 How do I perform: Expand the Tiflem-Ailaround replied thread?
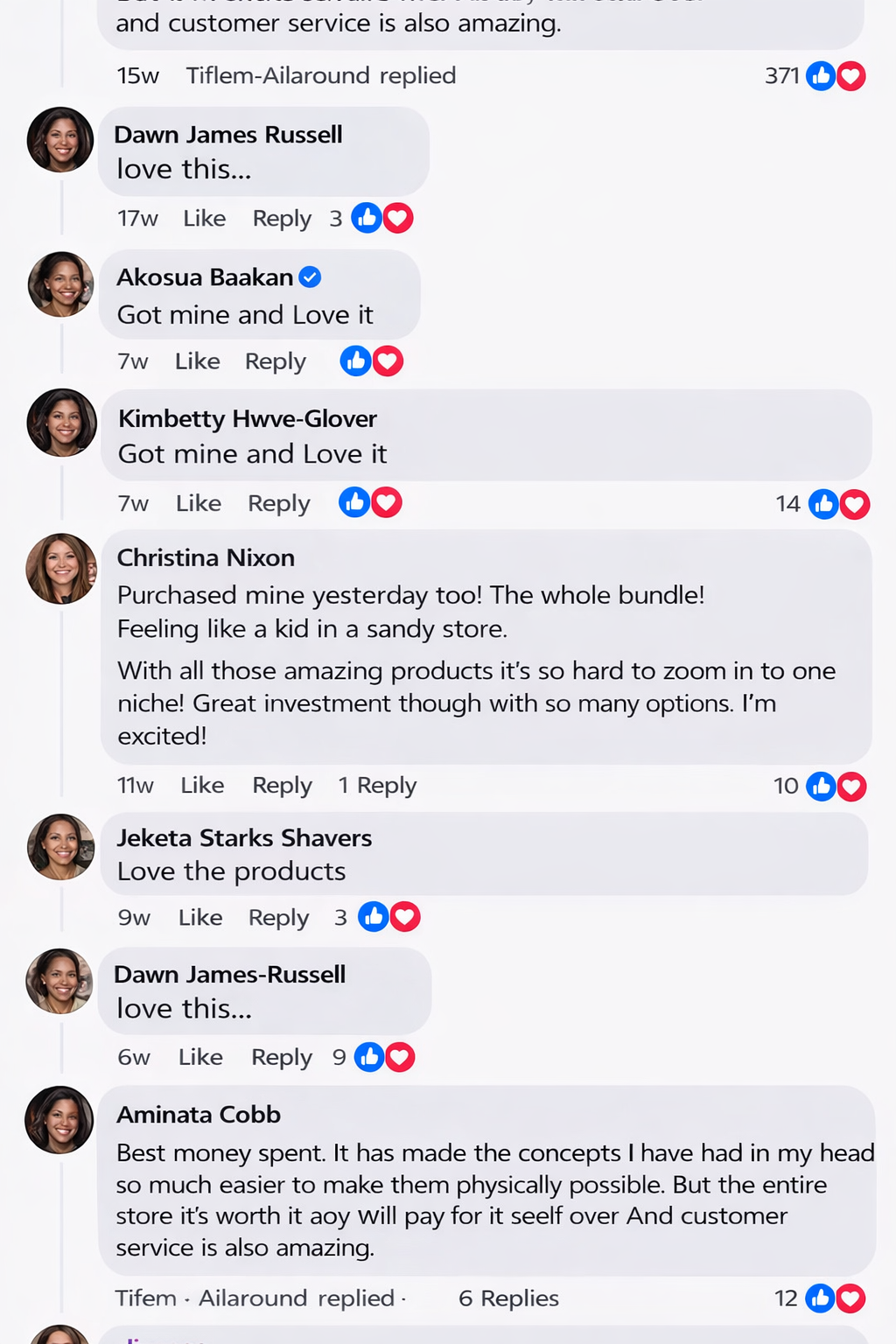(x=320, y=76)
